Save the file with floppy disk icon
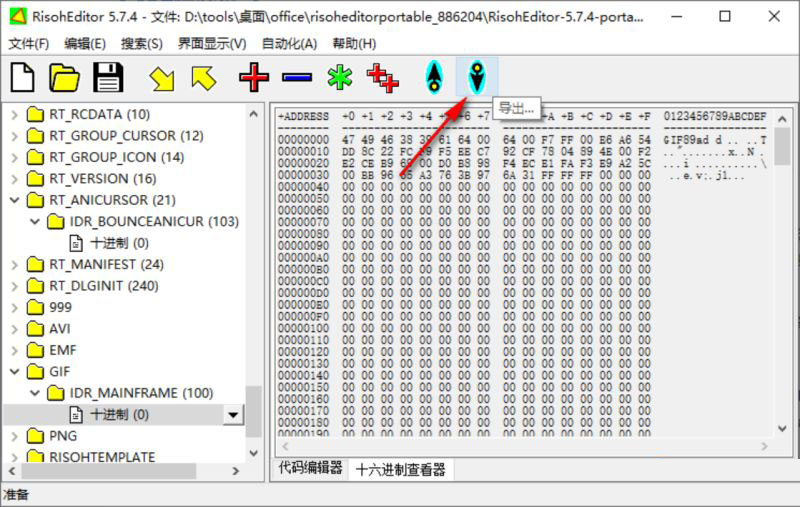 108,78
